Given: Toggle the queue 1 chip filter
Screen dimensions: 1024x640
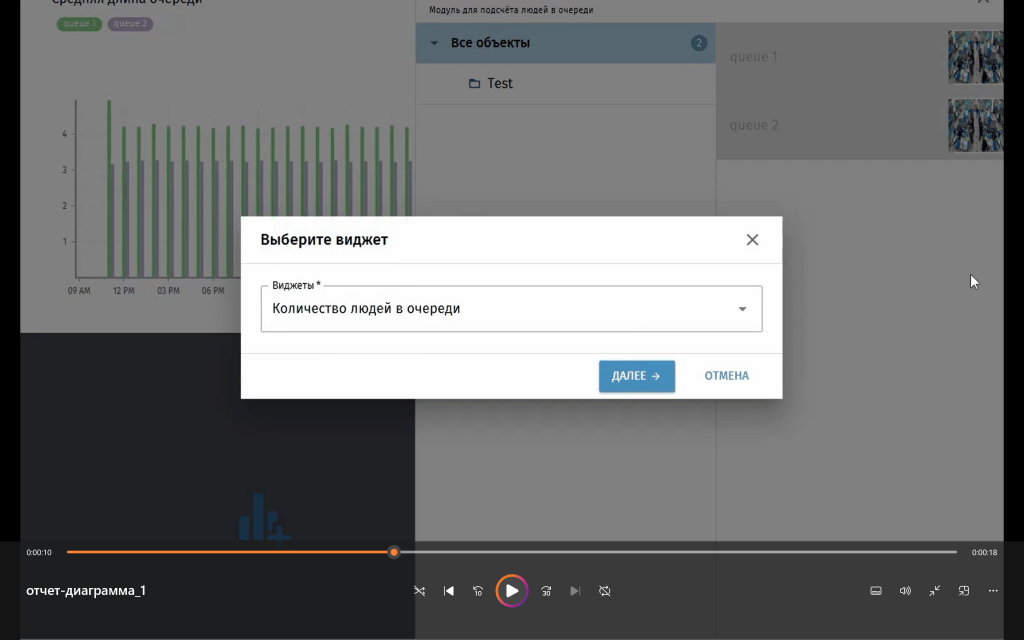Looking at the screenshot, I should click(78, 22).
